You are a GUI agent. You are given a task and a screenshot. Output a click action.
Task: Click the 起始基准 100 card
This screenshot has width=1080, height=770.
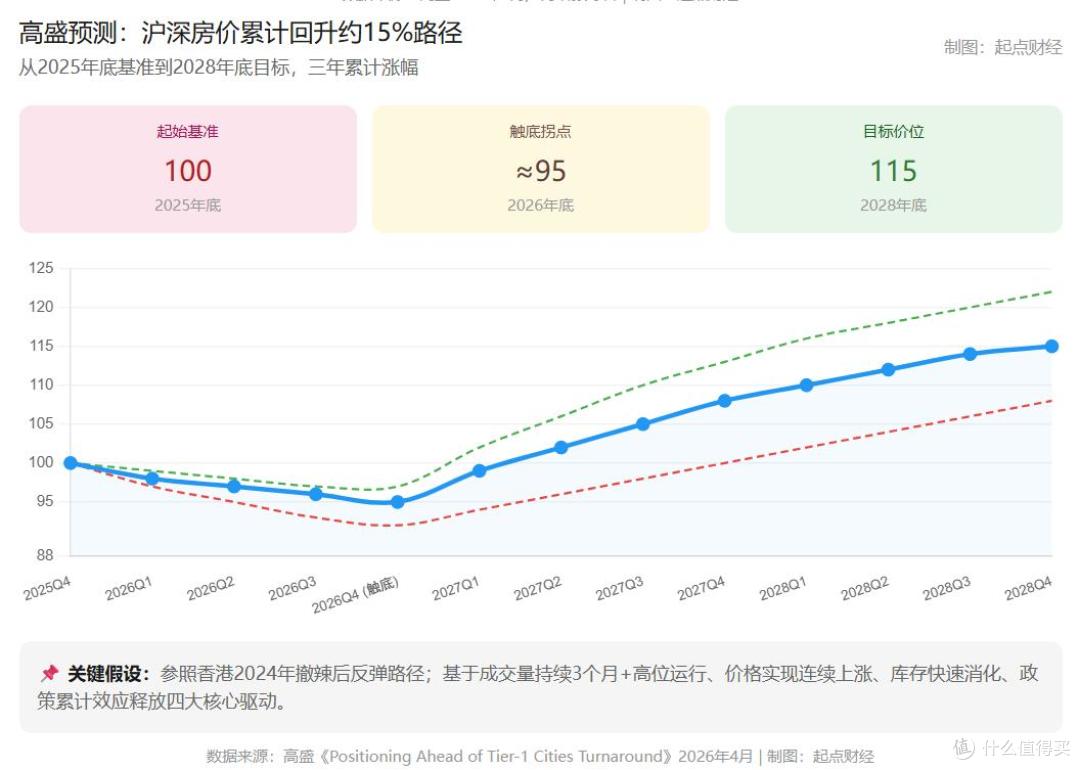pyautogui.click(x=188, y=169)
